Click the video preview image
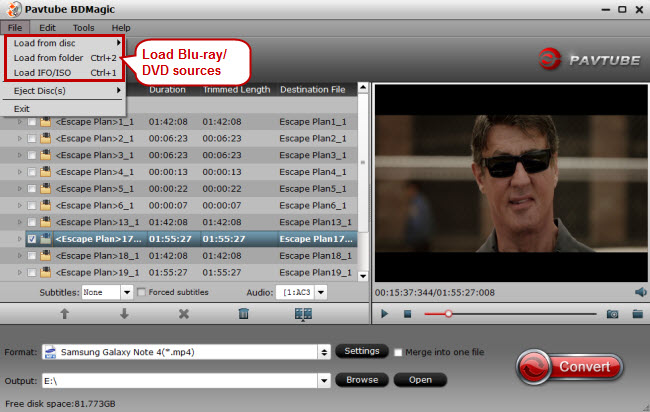The image size is (650, 412). pyautogui.click(x=511, y=183)
